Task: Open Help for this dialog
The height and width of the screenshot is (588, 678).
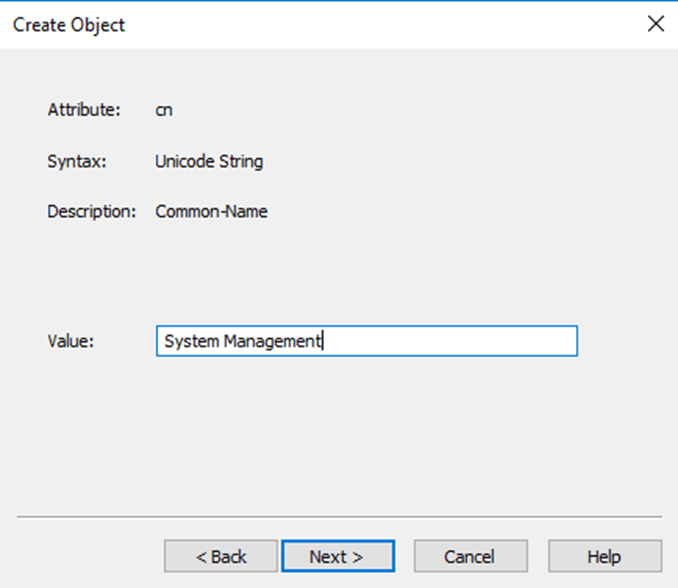Action: 604,556
